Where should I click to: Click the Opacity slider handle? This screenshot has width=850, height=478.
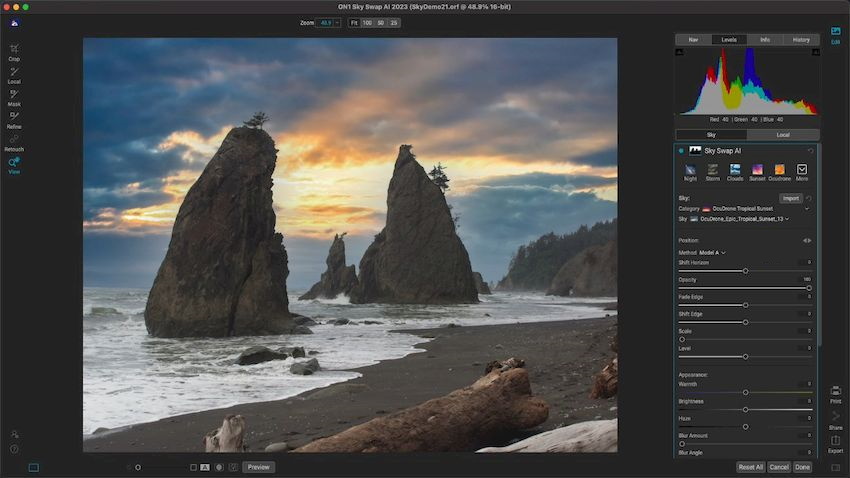tap(809, 288)
